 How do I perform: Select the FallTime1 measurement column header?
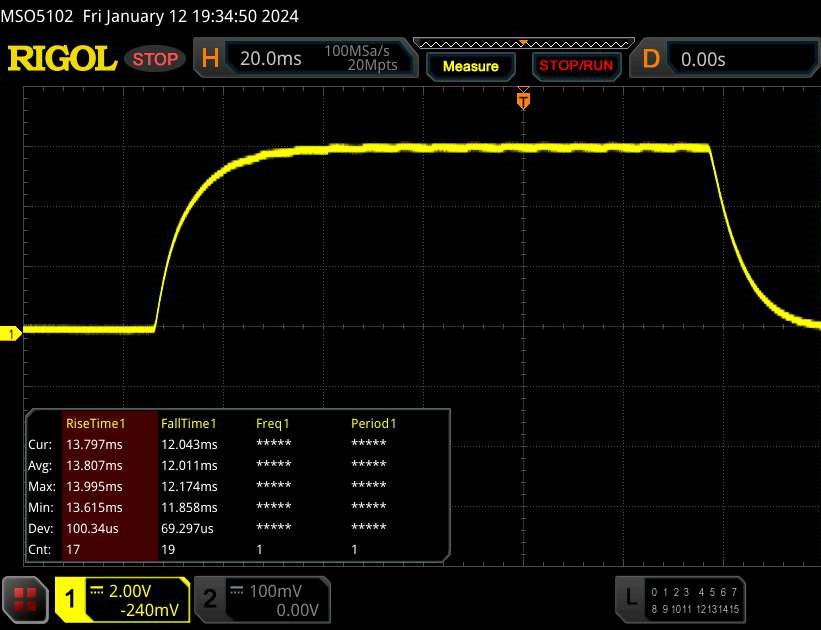pyautogui.click(x=188, y=423)
